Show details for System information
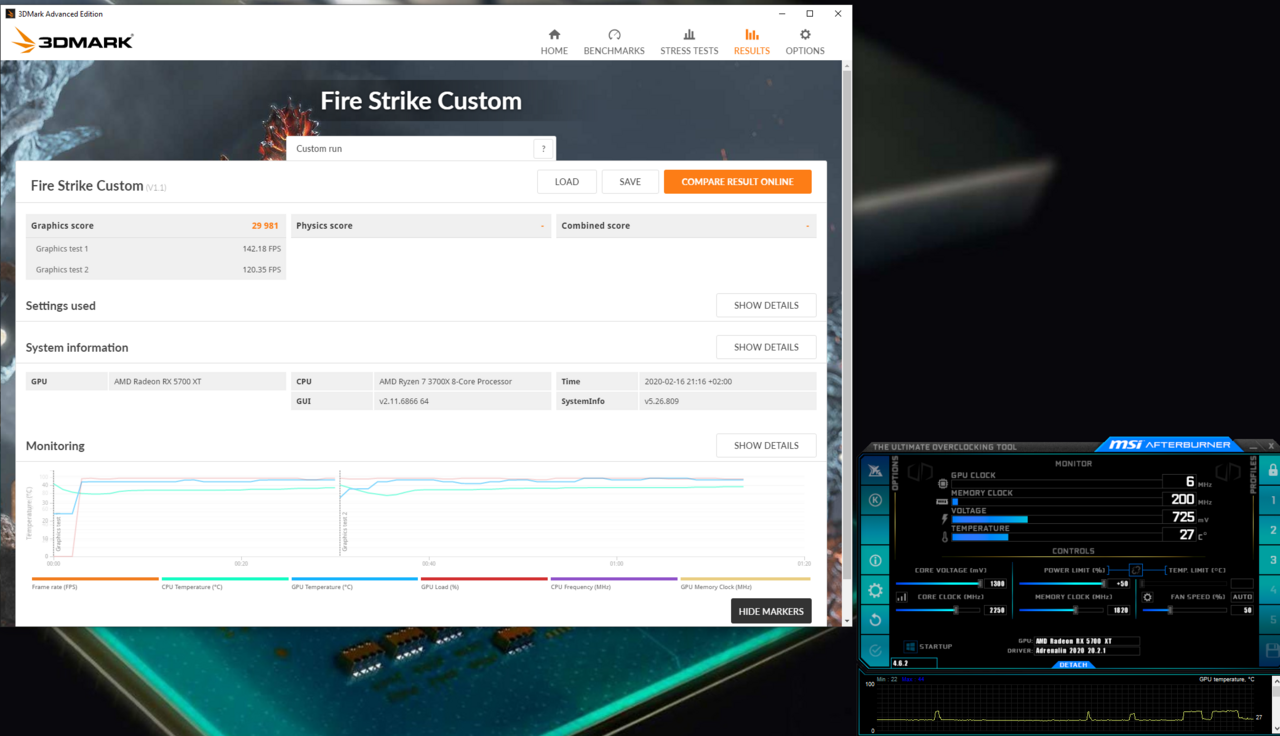 click(766, 347)
